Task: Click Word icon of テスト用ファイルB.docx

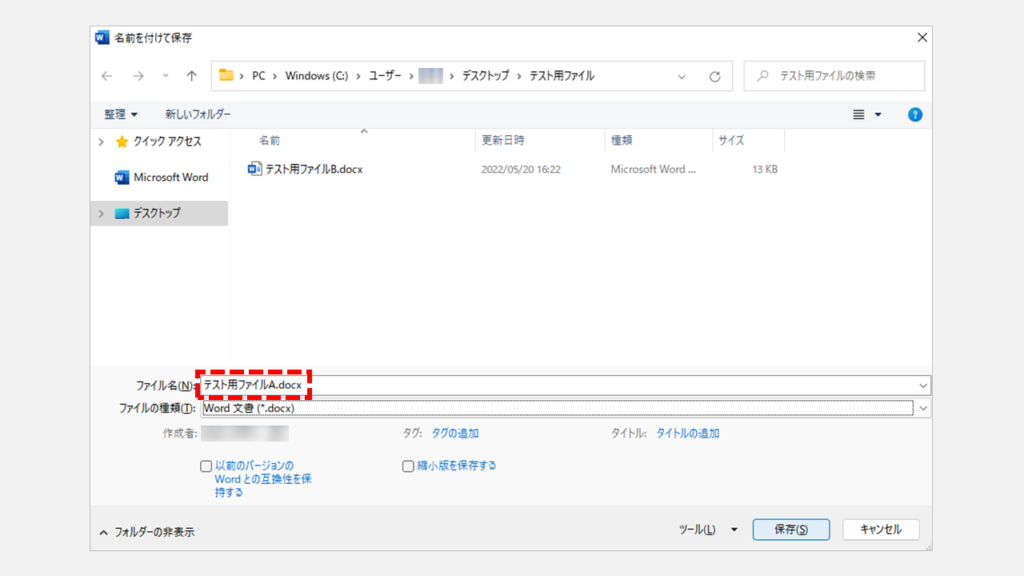Action: (x=255, y=168)
